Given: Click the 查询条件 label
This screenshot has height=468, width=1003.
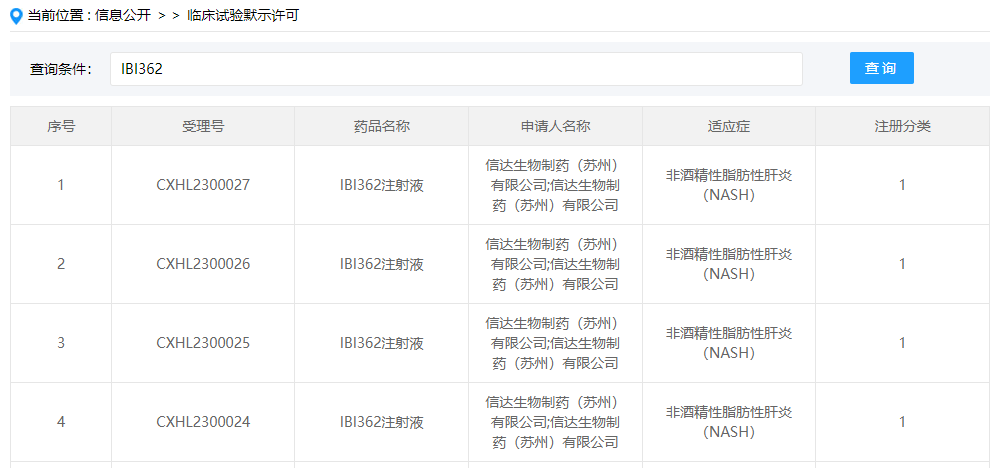Looking at the screenshot, I should point(61,69).
